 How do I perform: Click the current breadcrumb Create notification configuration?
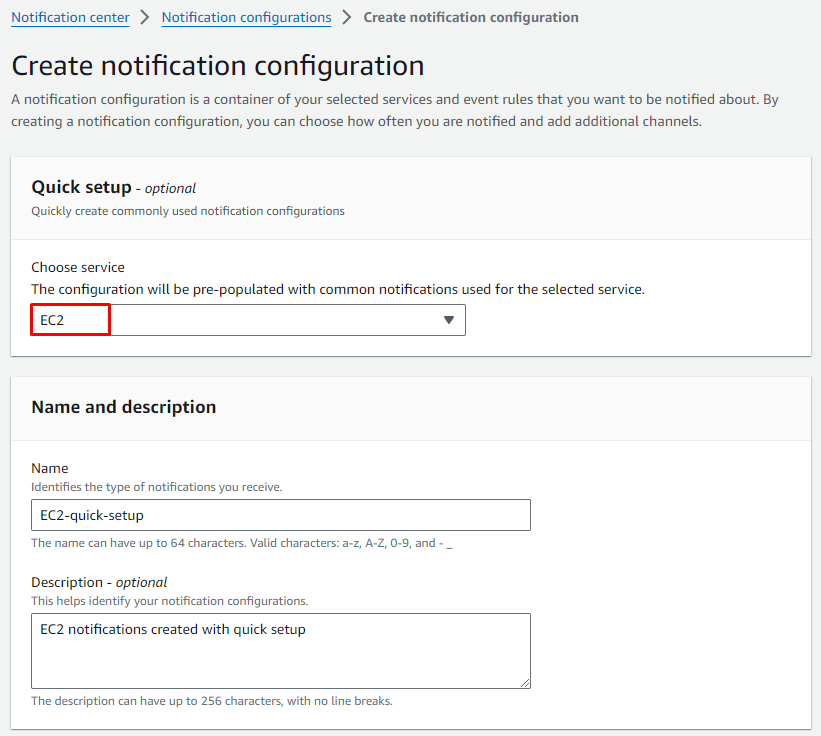click(x=470, y=17)
